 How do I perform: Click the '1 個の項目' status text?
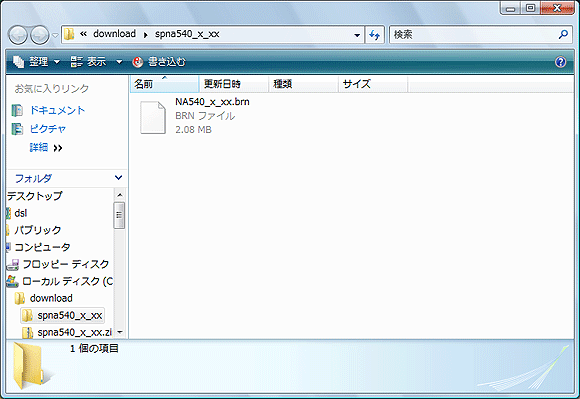(94, 348)
